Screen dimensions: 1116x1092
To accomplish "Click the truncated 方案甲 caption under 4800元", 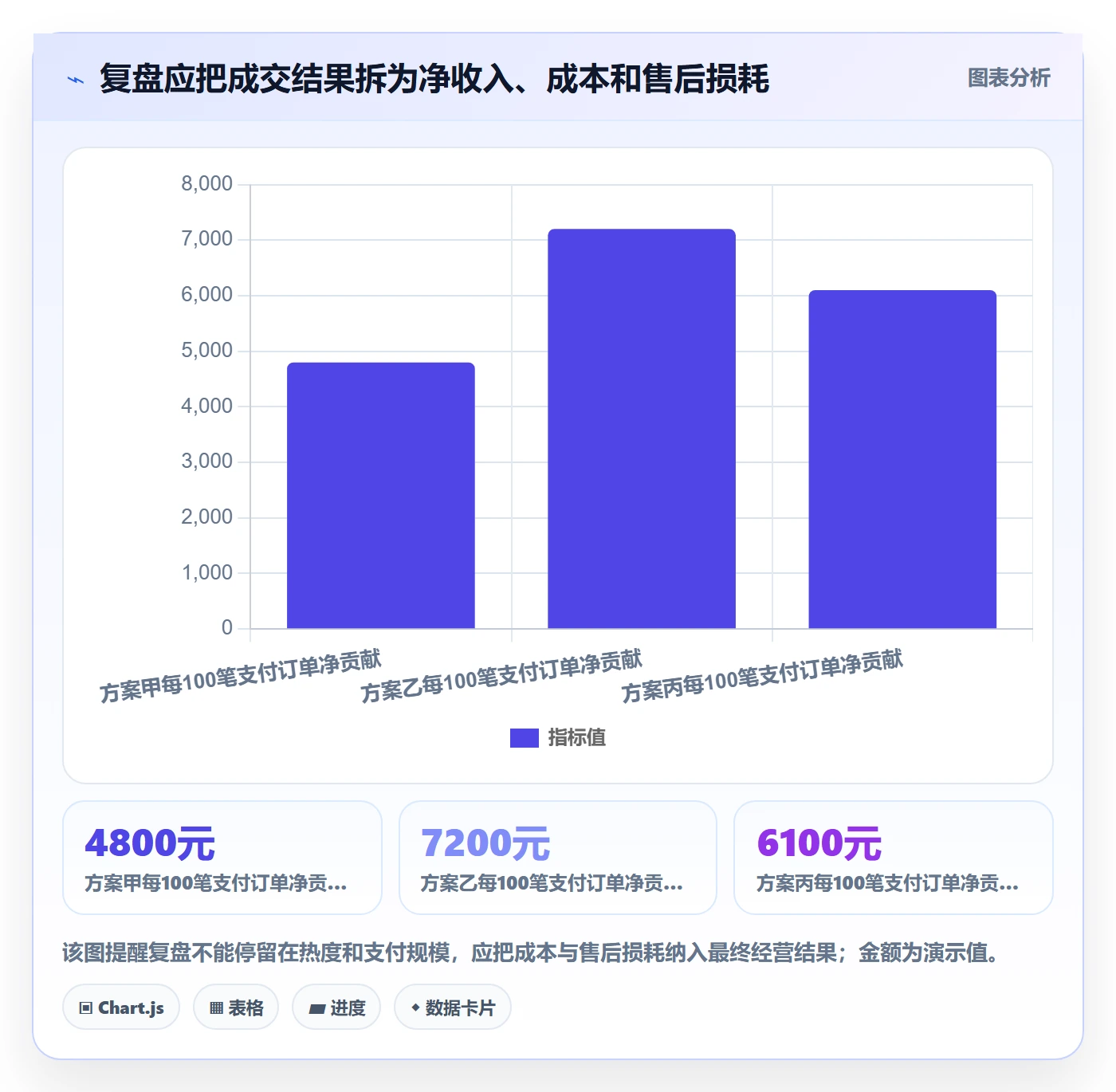I will 216,883.
